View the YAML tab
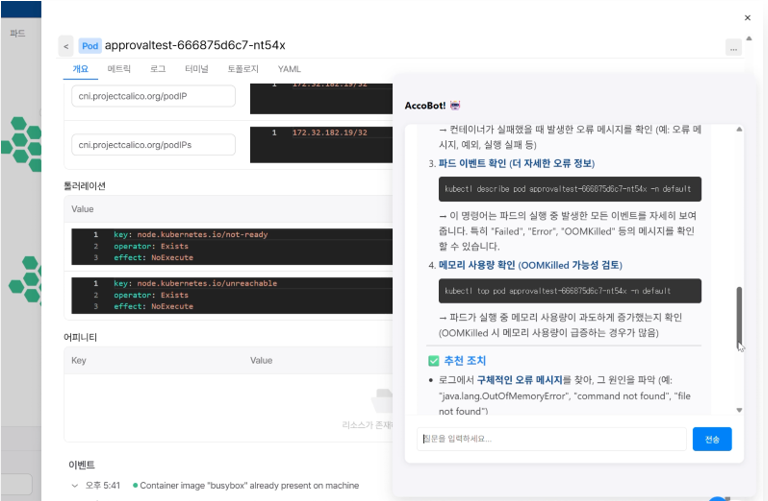The height and width of the screenshot is (501, 768). (289, 69)
